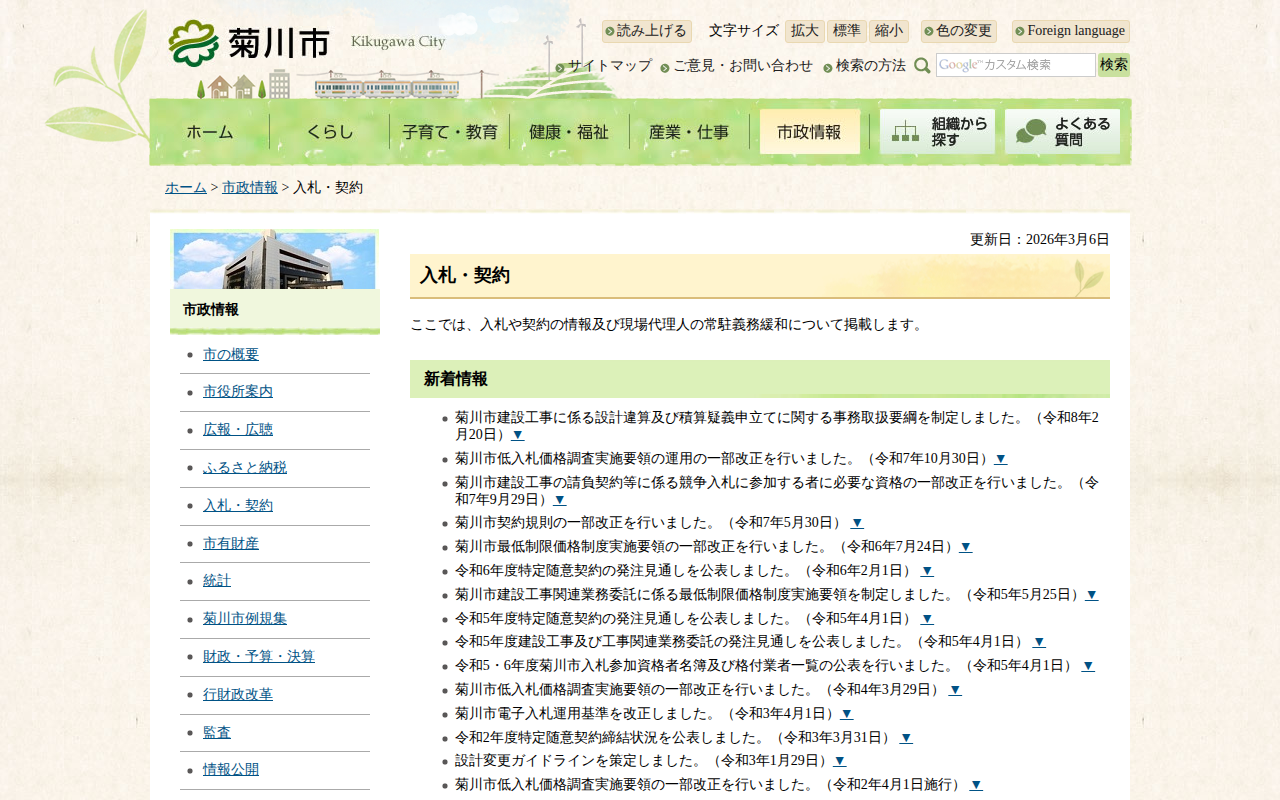Open 監査 in sidebar

tap(217, 733)
